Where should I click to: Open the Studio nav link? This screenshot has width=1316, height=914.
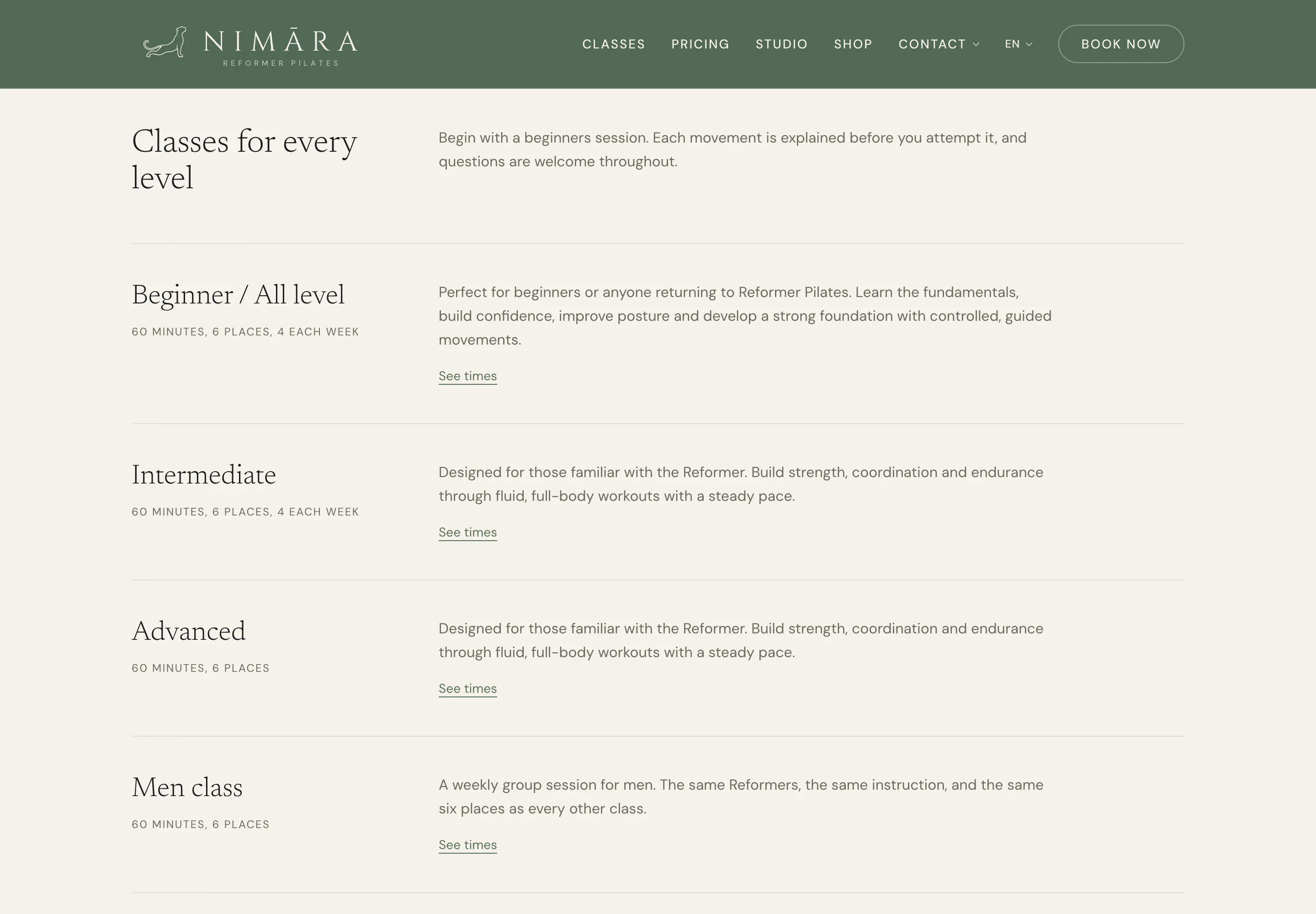(x=781, y=44)
